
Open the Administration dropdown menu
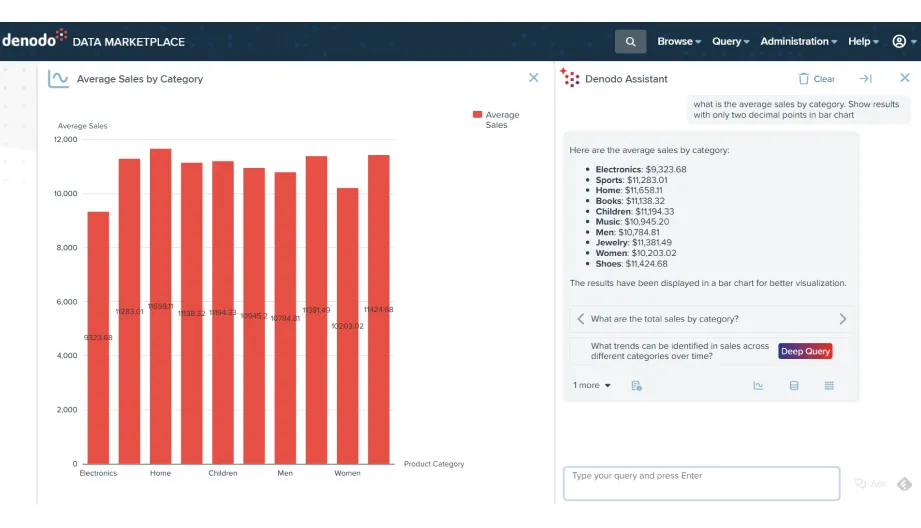click(798, 42)
